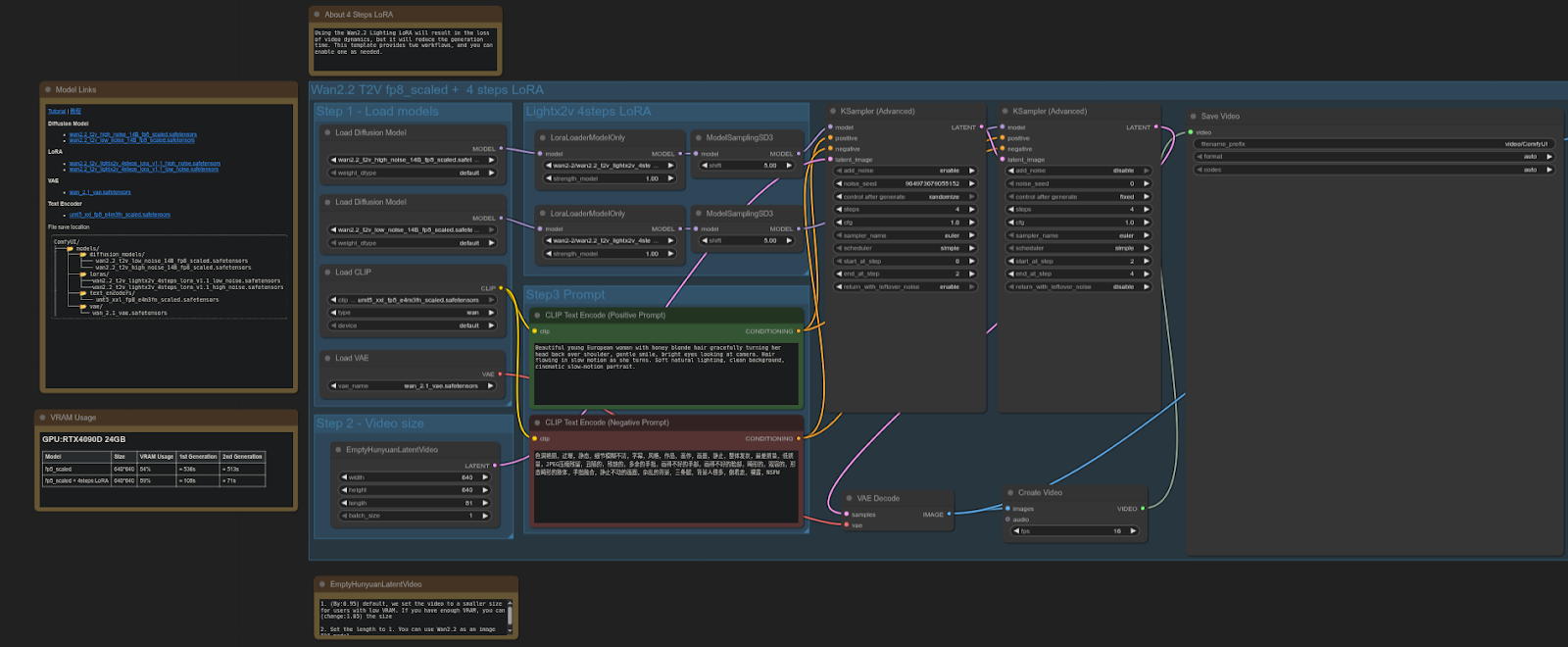Toggle return_with_leftover_noise set to disable
Viewport: 1568px width, 647px height.
[1078, 287]
